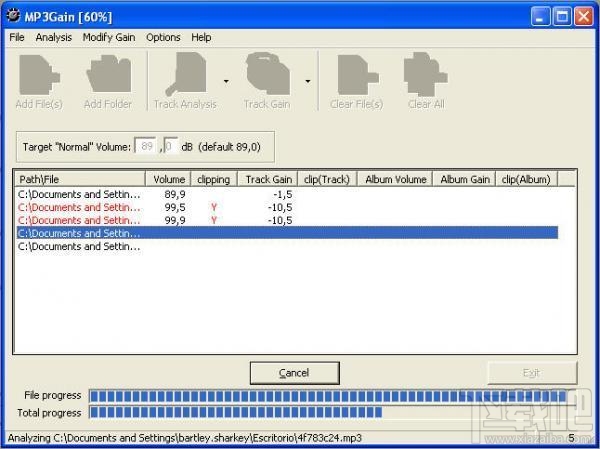Viewport: 600px width, 449px height.
Task: Select the first file row with volume 89,9
Action: click(287, 194)
